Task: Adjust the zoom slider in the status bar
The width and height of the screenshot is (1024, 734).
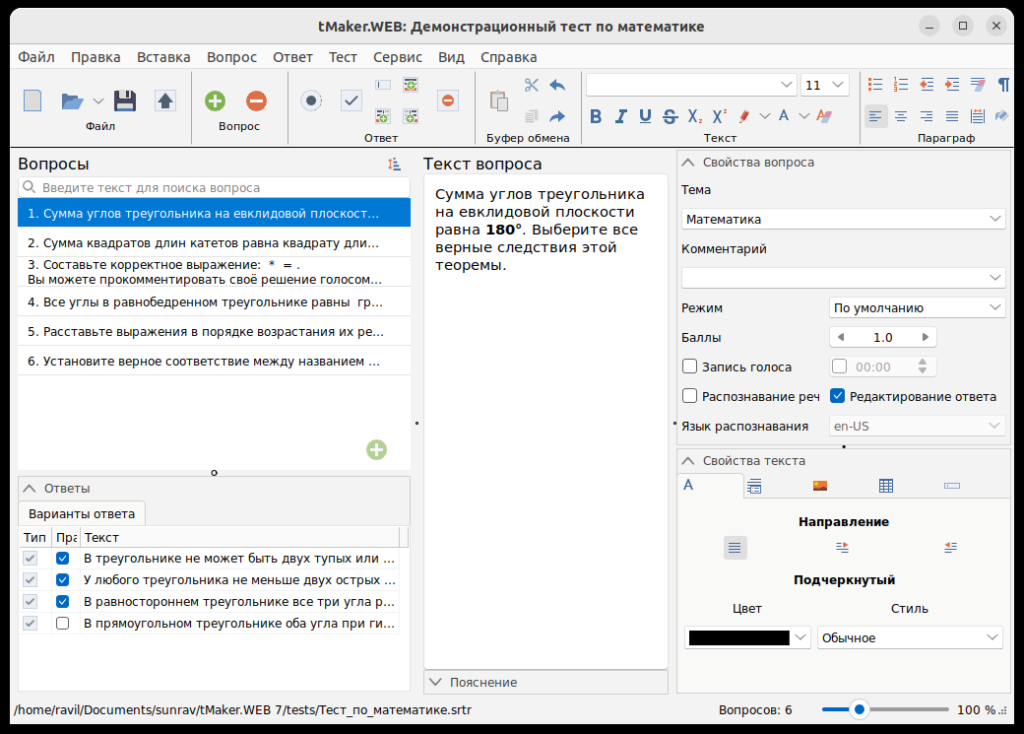Action: tap(859, 709)
